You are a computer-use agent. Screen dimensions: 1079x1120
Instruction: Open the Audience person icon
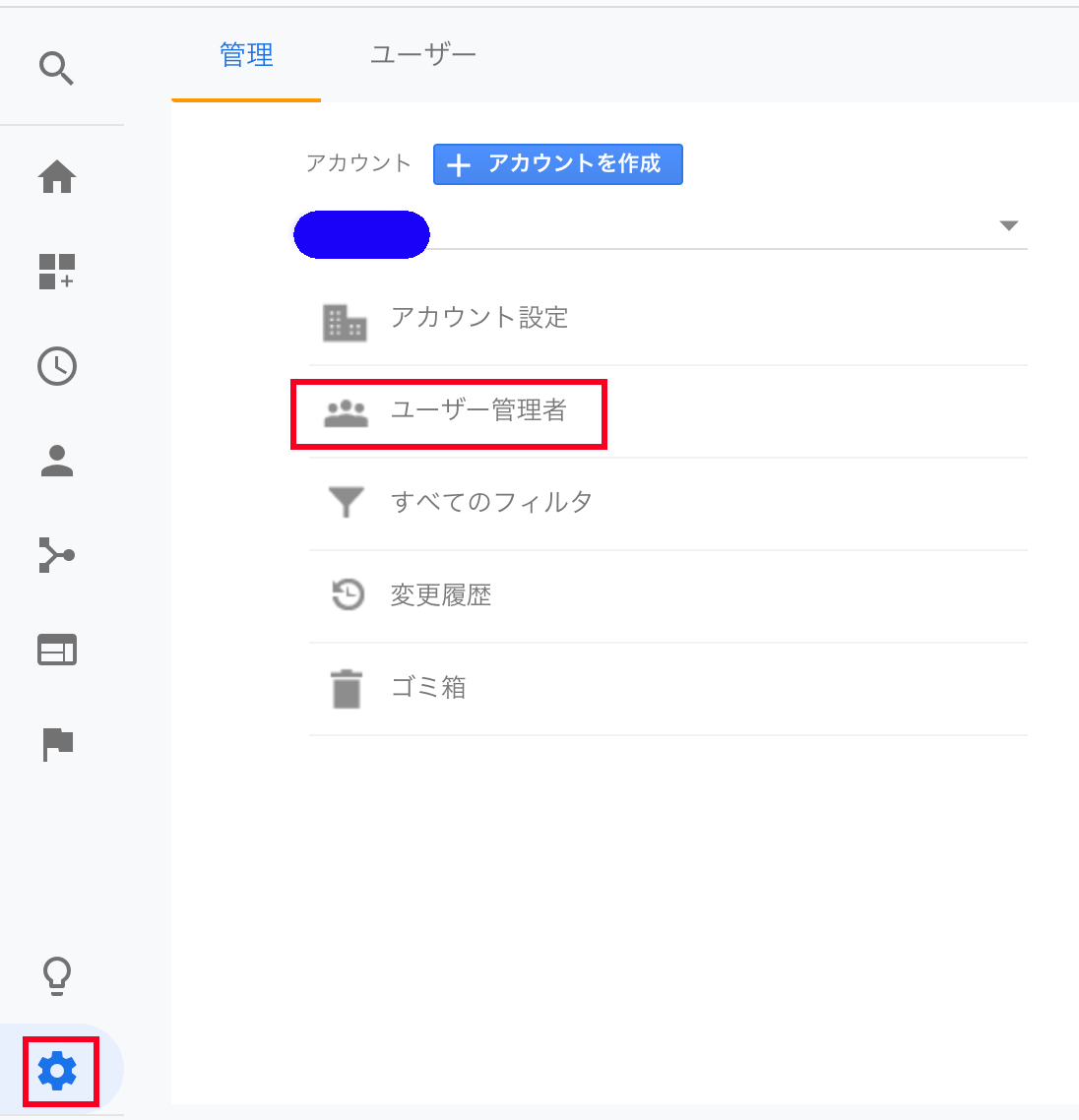(57, 461)
